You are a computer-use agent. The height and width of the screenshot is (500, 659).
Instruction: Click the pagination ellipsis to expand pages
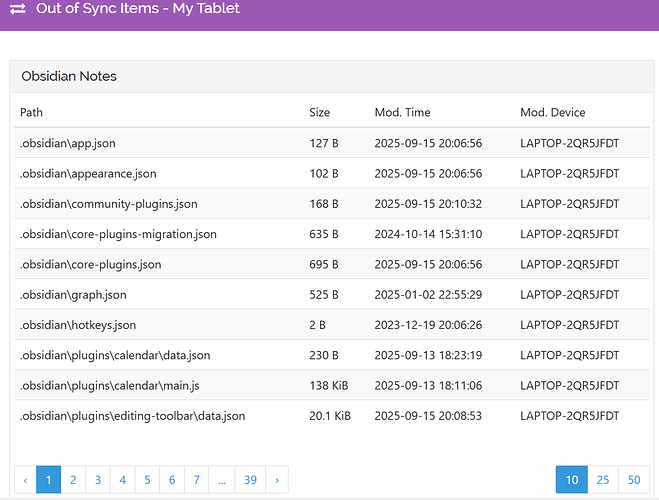221,480
